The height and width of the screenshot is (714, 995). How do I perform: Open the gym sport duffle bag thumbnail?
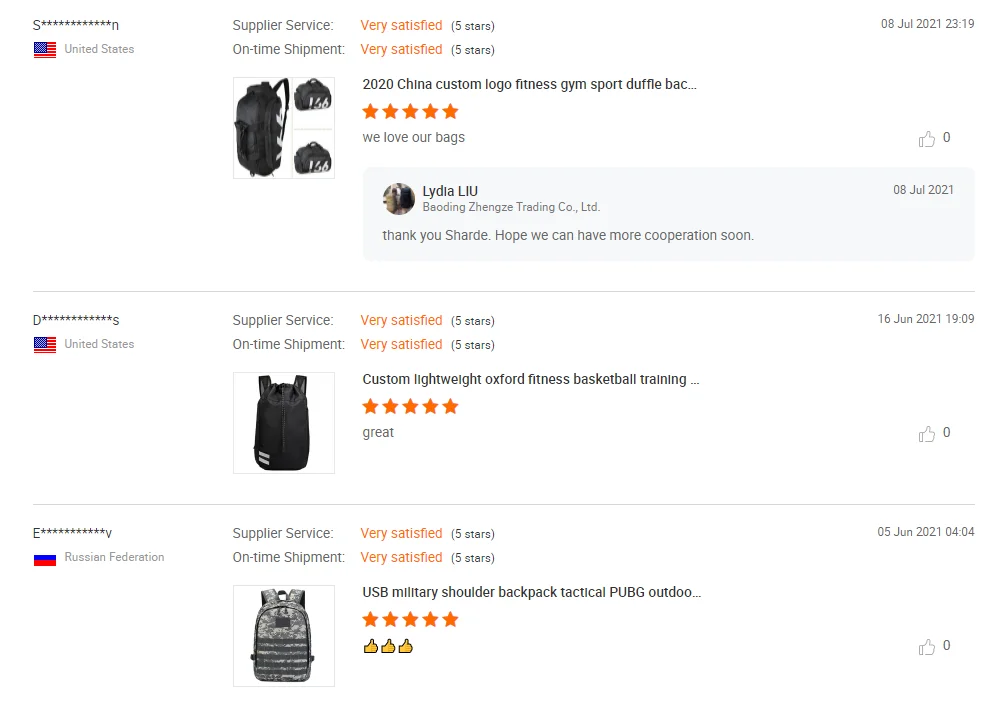click(284, 128)
